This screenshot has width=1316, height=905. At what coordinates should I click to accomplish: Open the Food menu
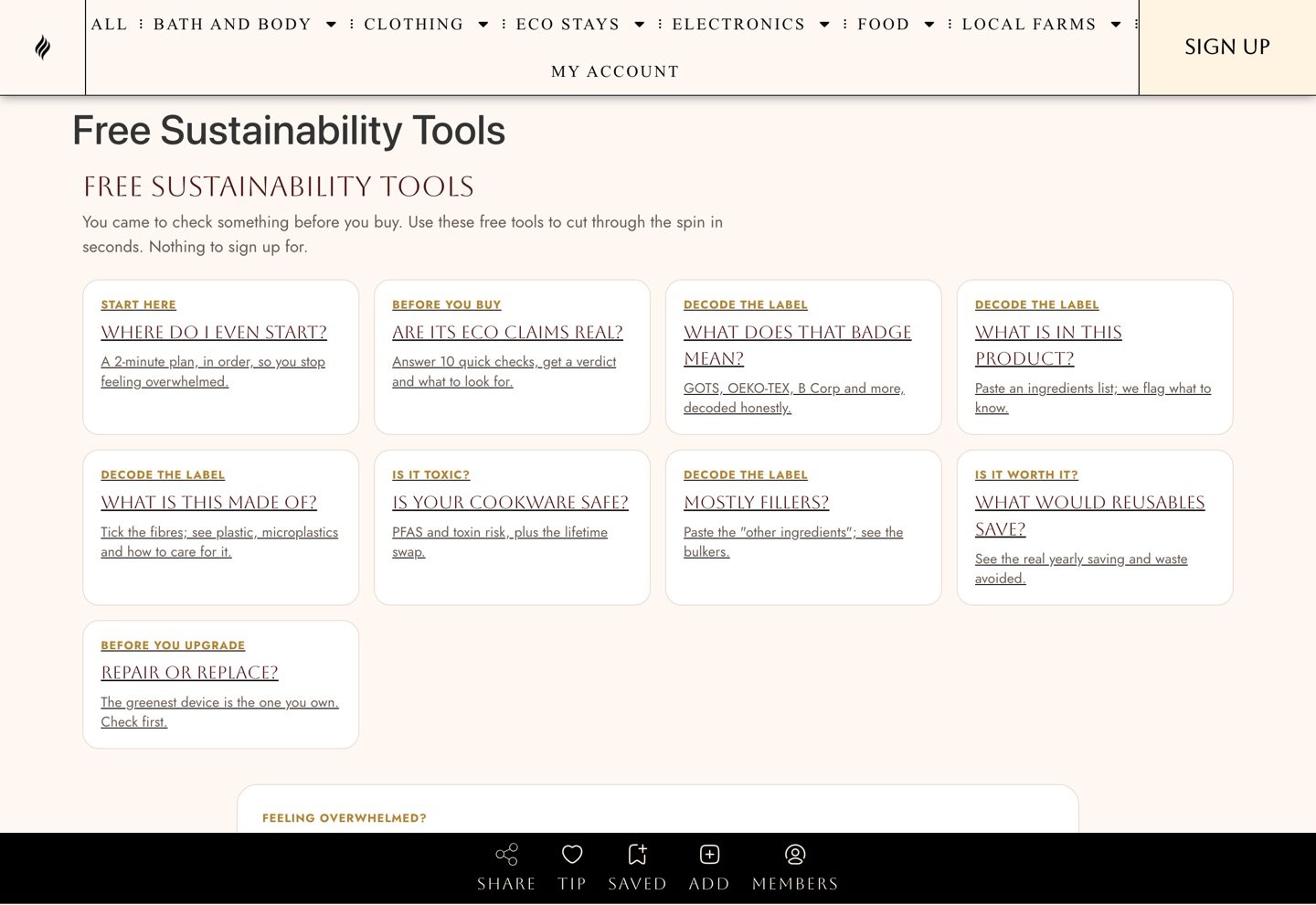[884, 24]
